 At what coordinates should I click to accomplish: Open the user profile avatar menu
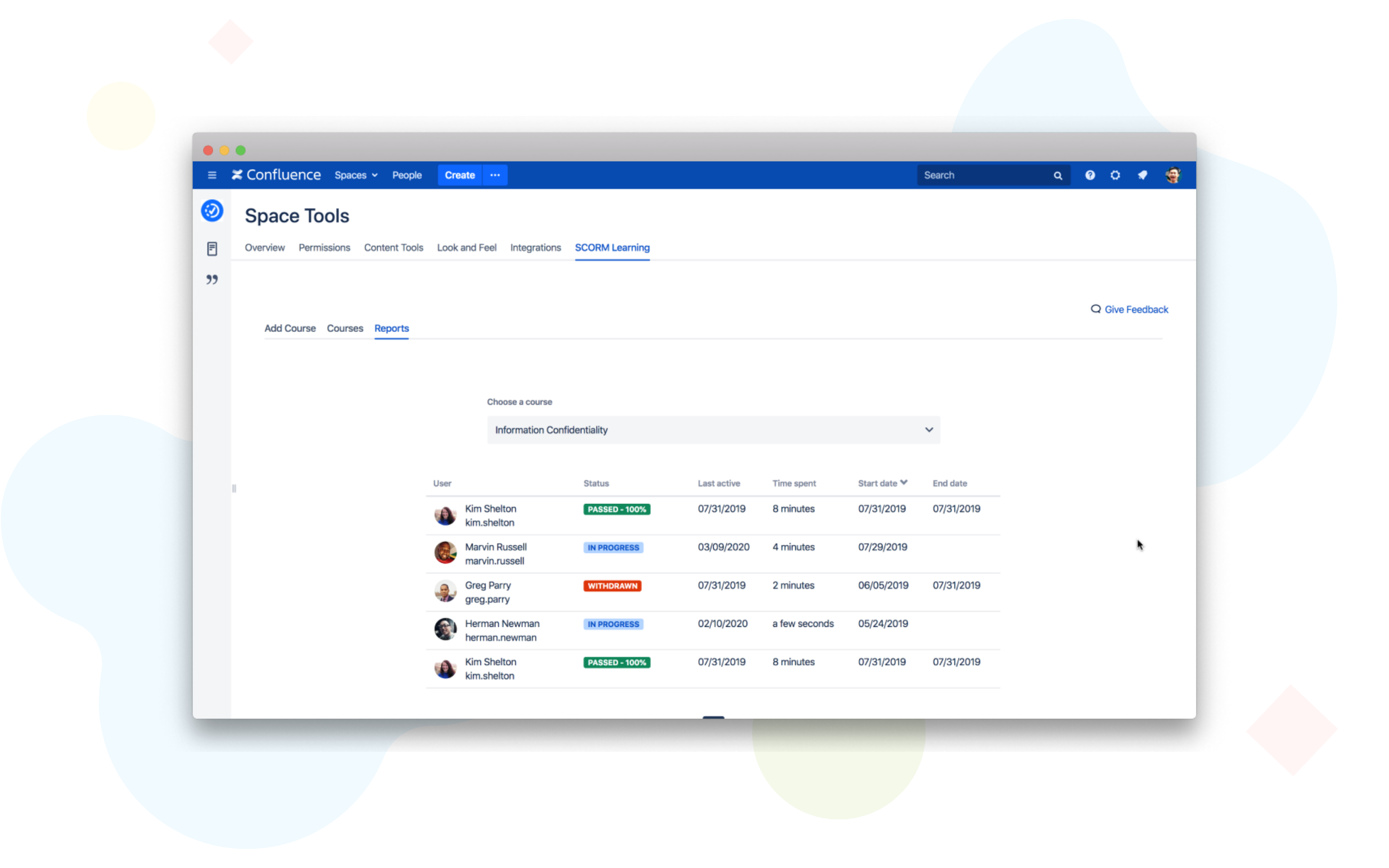pyautogui.click(x=1172, y=175)
